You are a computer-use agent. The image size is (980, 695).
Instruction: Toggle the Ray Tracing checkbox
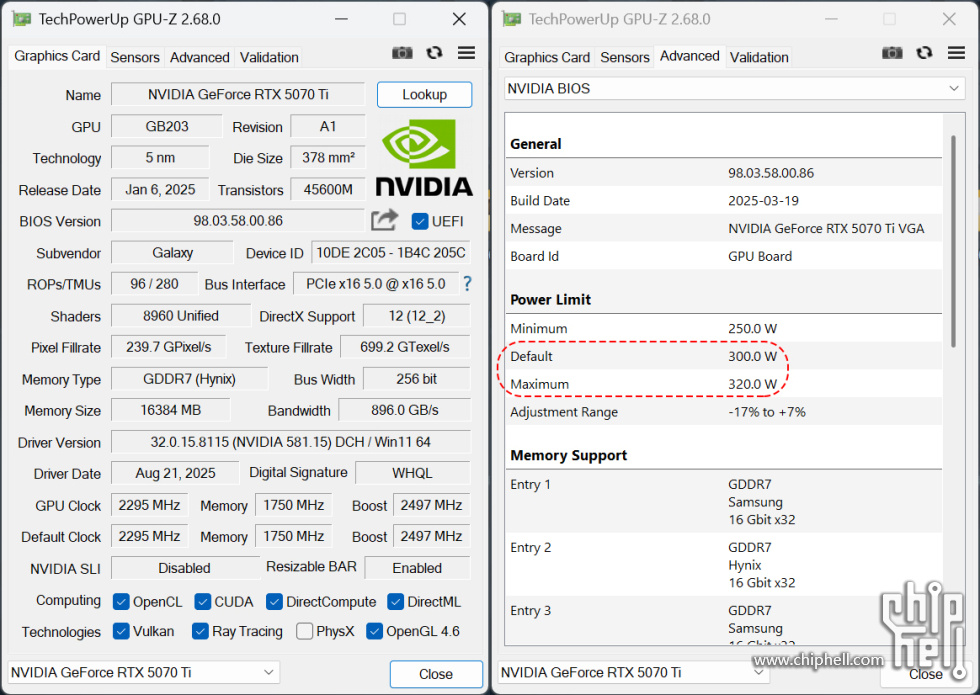200,631
